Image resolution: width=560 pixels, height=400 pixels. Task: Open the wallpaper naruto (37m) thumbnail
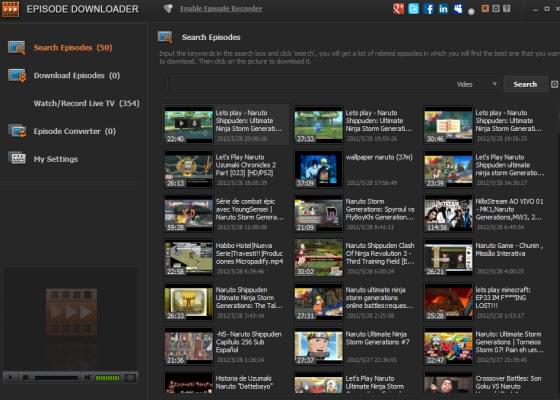[319, 169]
